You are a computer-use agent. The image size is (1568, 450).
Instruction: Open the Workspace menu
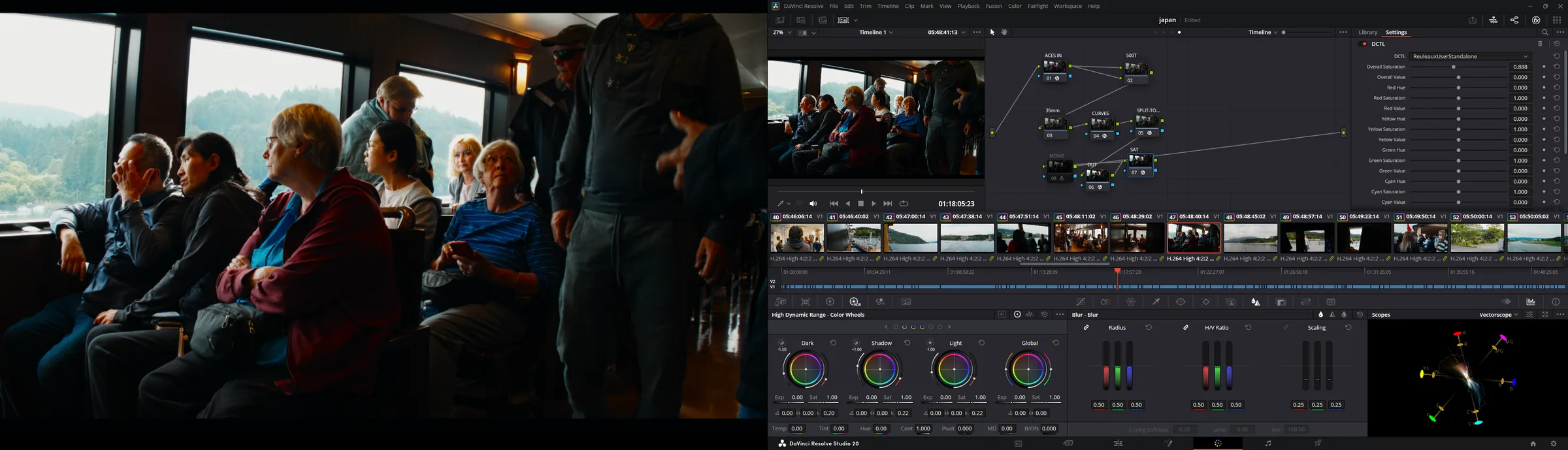[1068, 6]
